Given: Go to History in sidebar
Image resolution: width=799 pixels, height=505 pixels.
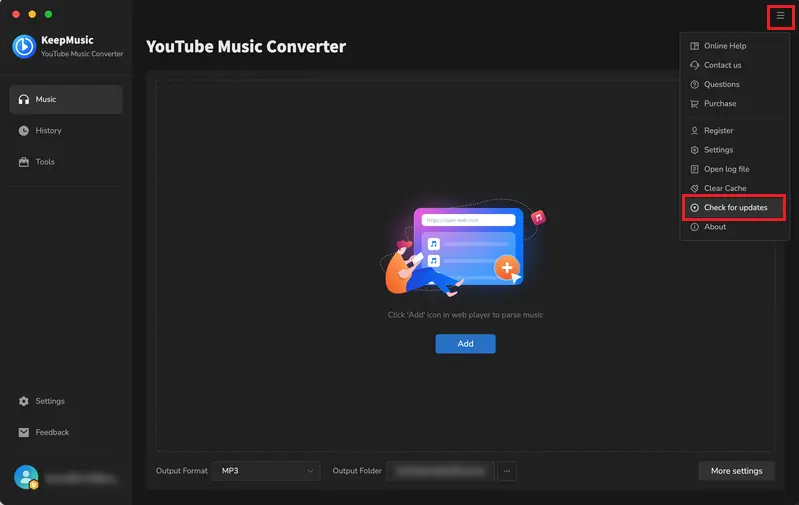Looking at the screenshot, I should coord(66,131).
